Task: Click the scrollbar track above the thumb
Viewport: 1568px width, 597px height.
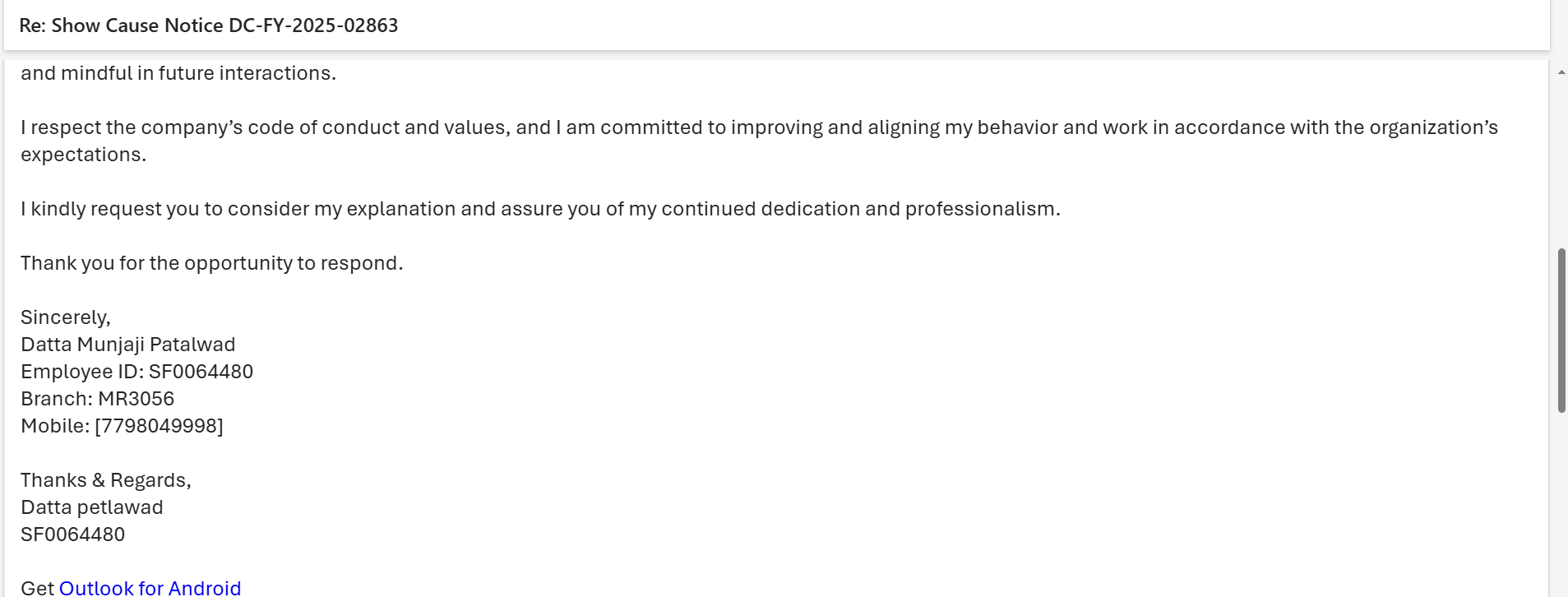Action: coord(1561,164)
